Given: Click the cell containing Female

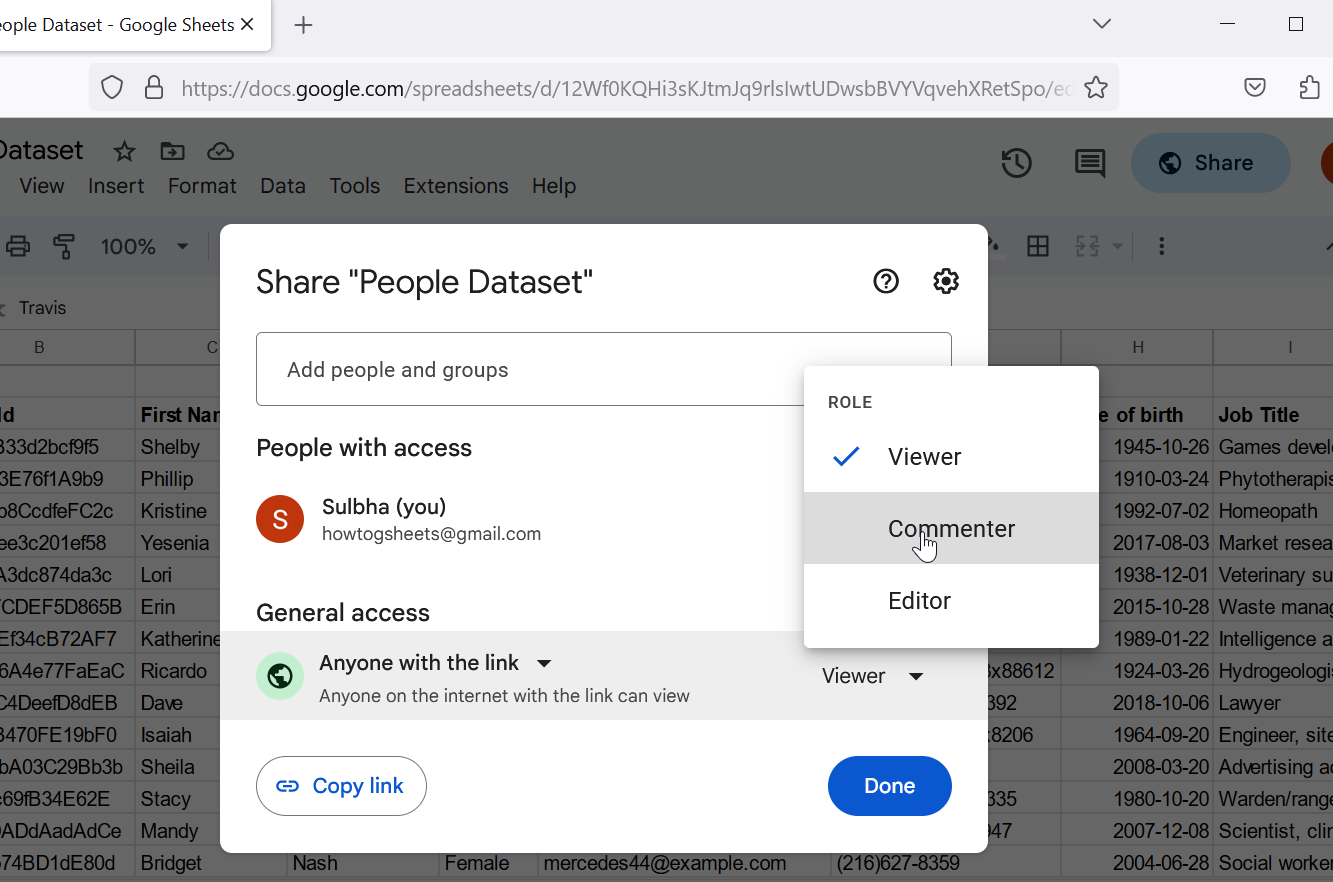Looking at the screenshot, I should click(487, 863).
